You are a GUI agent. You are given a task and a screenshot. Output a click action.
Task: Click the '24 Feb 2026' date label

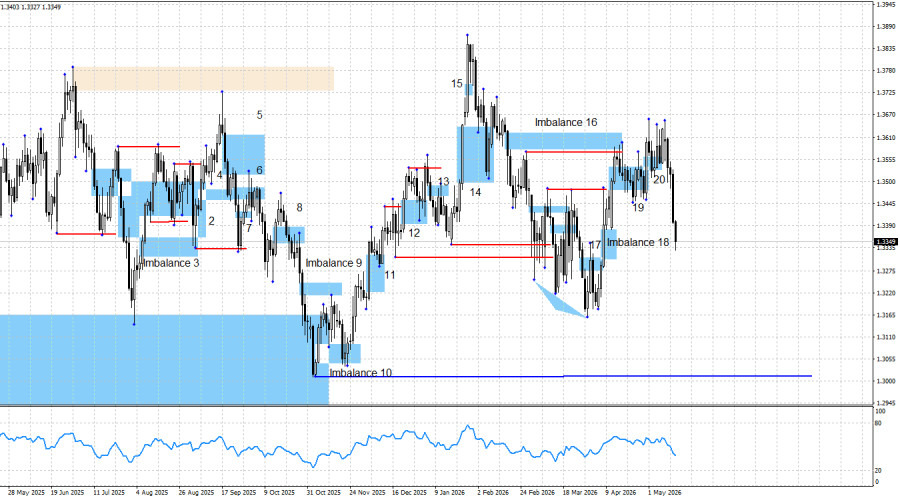537,493
